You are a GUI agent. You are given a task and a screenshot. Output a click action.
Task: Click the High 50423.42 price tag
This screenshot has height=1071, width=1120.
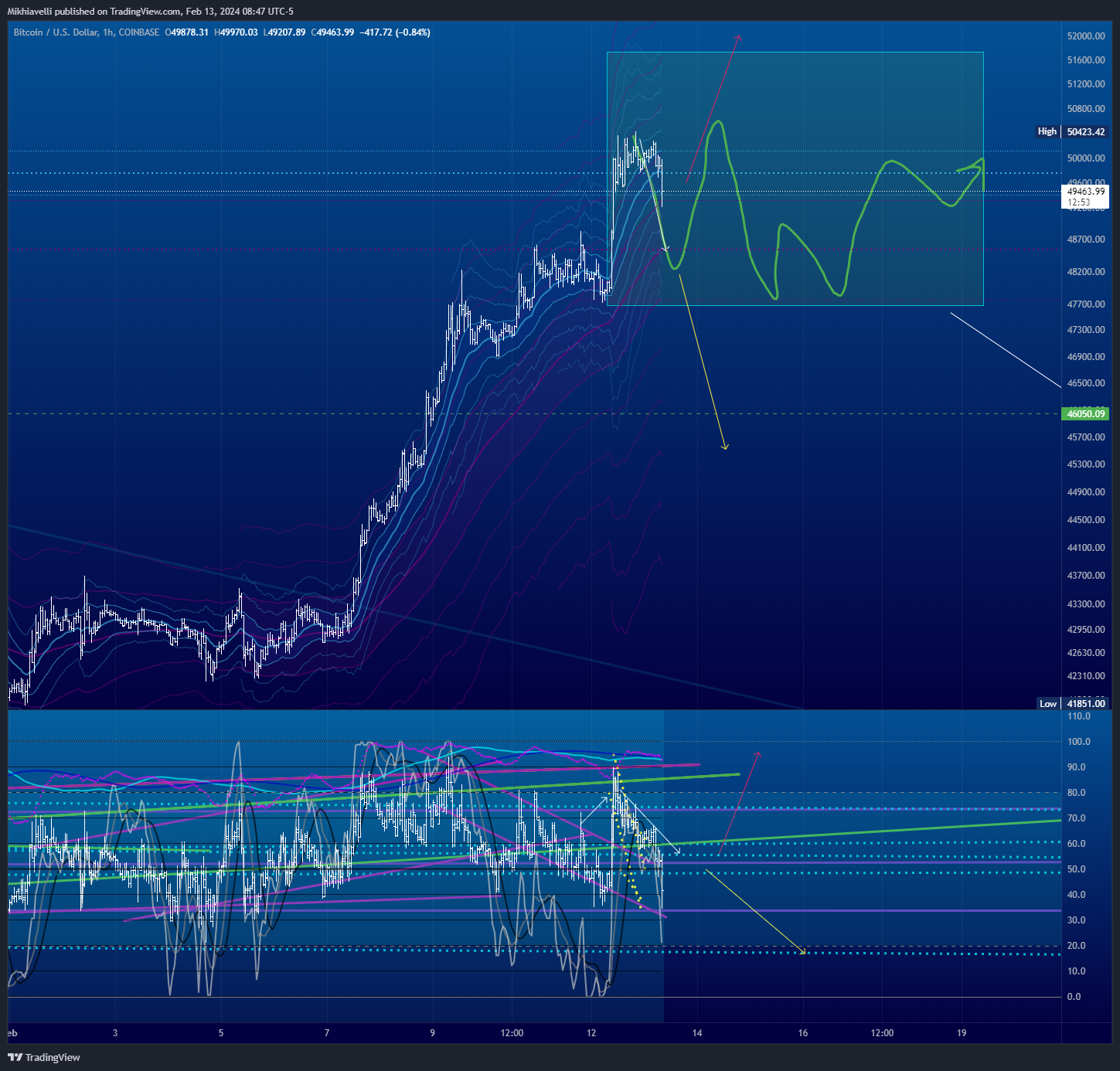1072,132
